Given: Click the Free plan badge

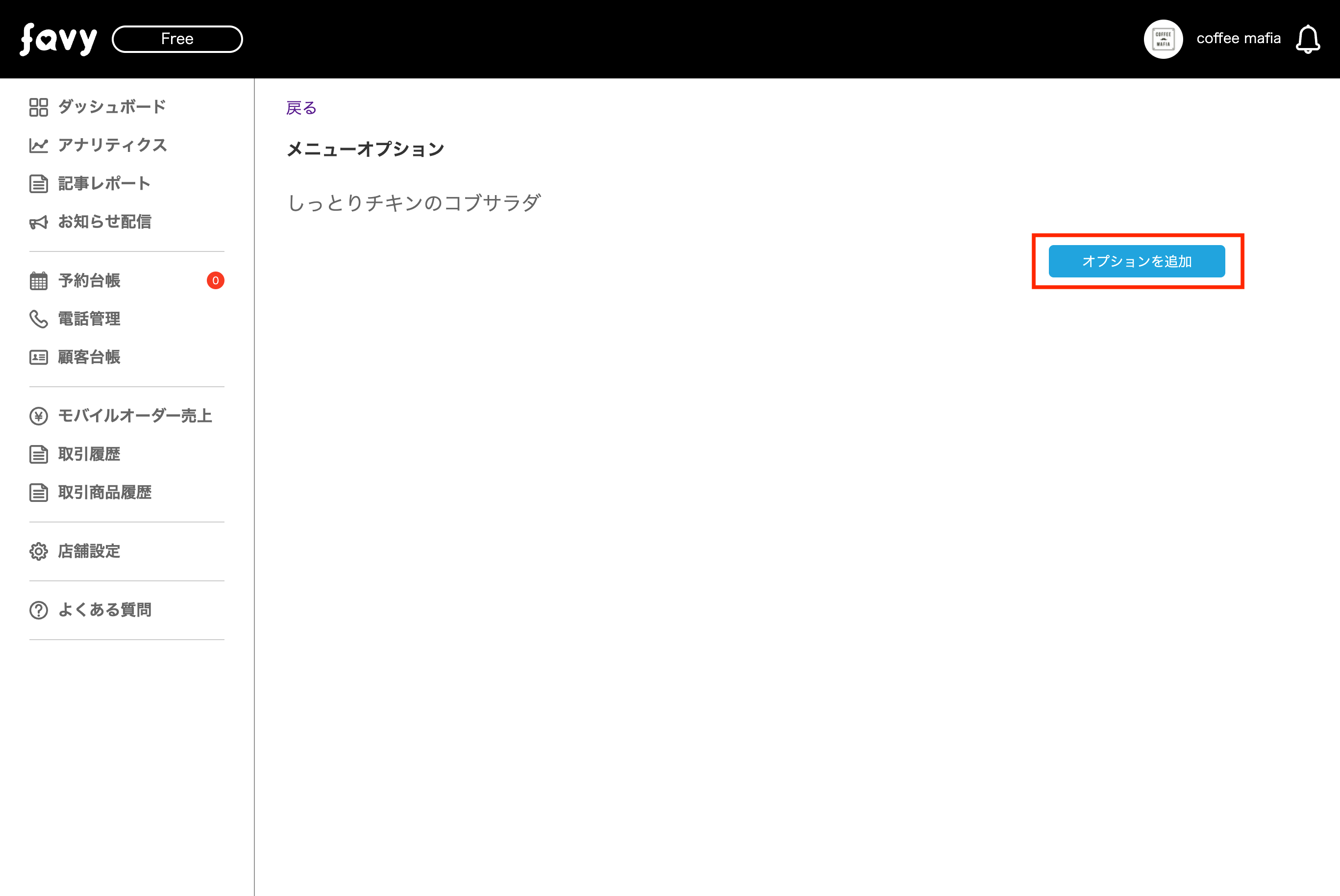Looking at the screenshot, I should tap(177, 39).
